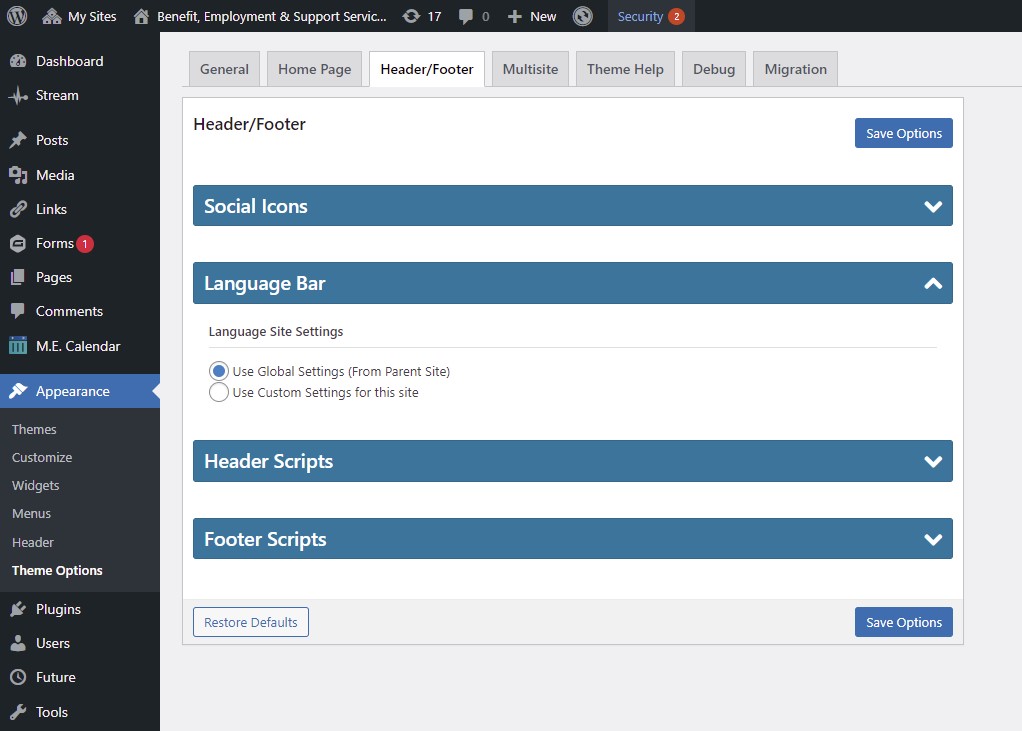Switch to the Theme Help tab
This screenshot has width=1022, height=731.
click(625, 69)
